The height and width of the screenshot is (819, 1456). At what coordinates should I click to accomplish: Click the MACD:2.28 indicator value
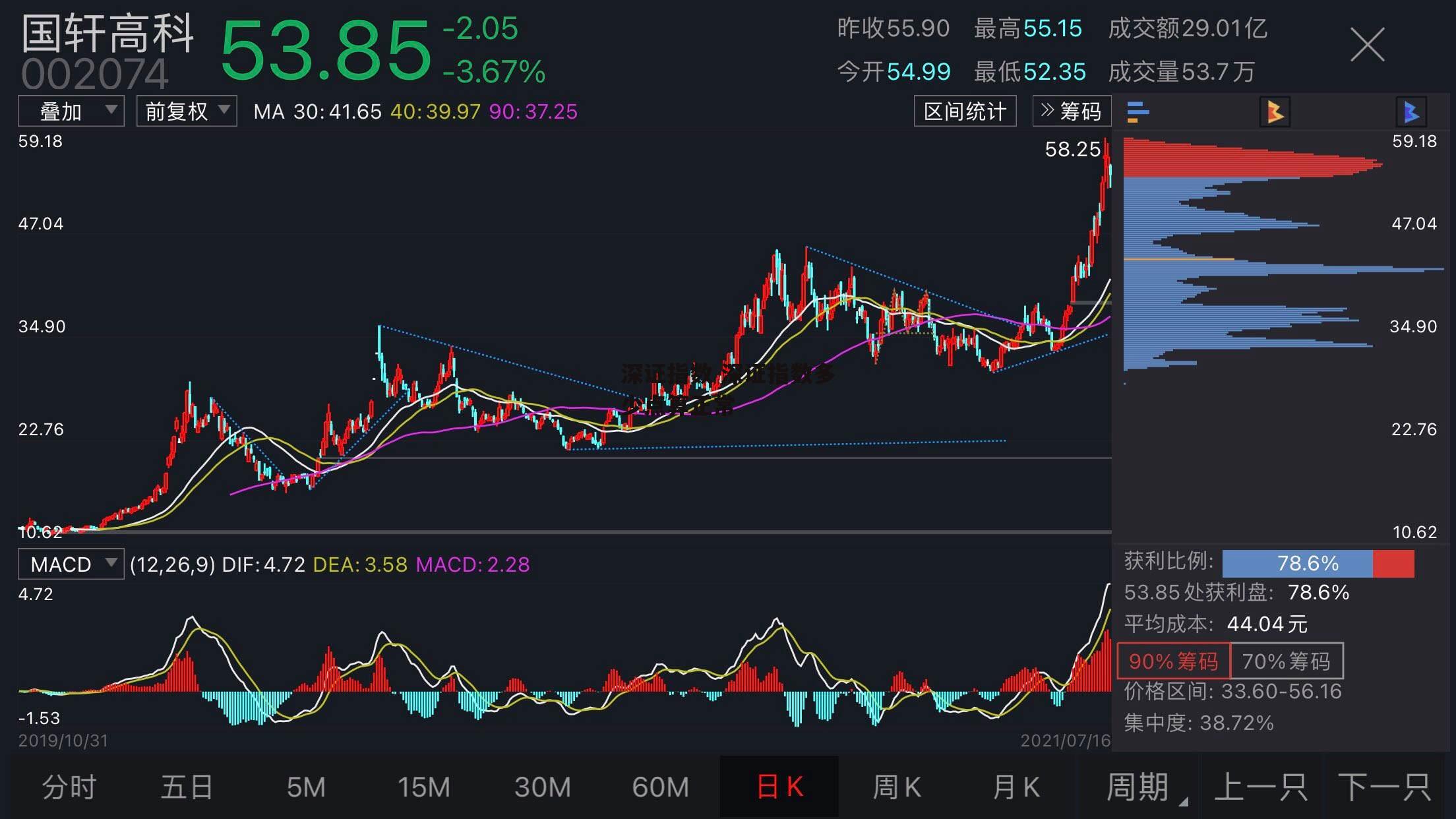tap(473, 564)
